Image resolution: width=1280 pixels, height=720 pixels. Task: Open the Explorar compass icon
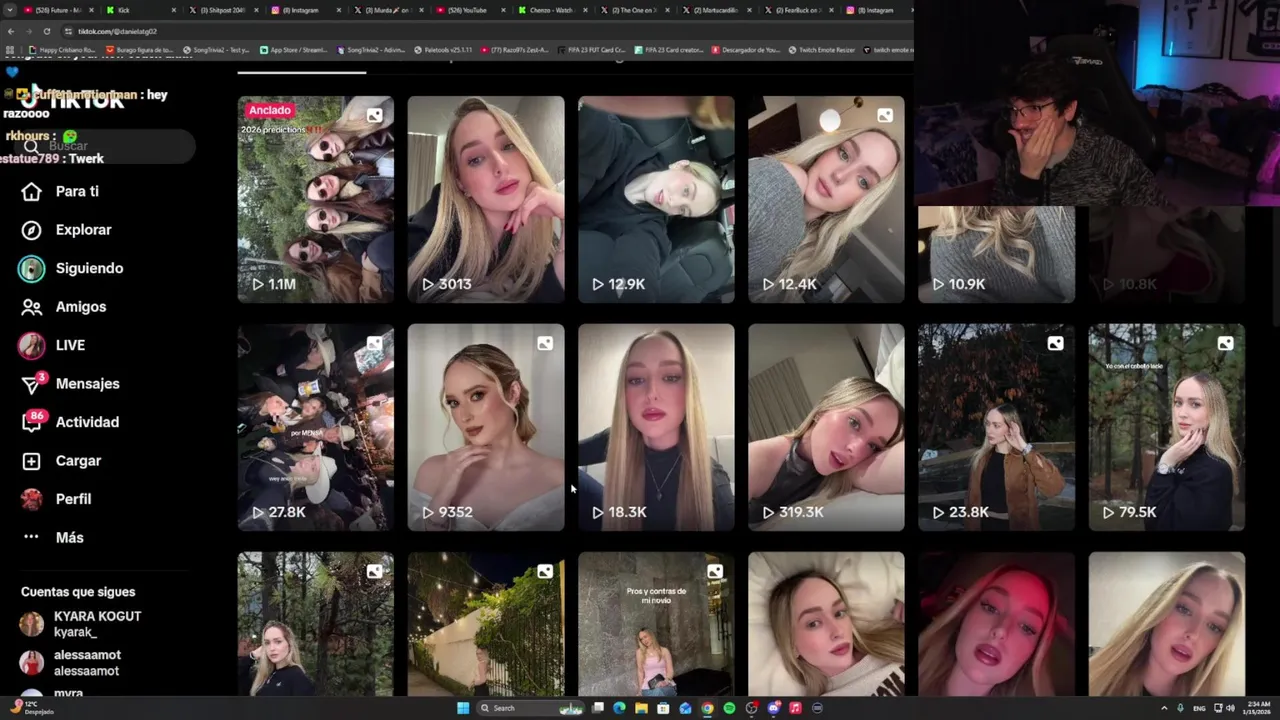pyautogui.click(x=32, y=230)
